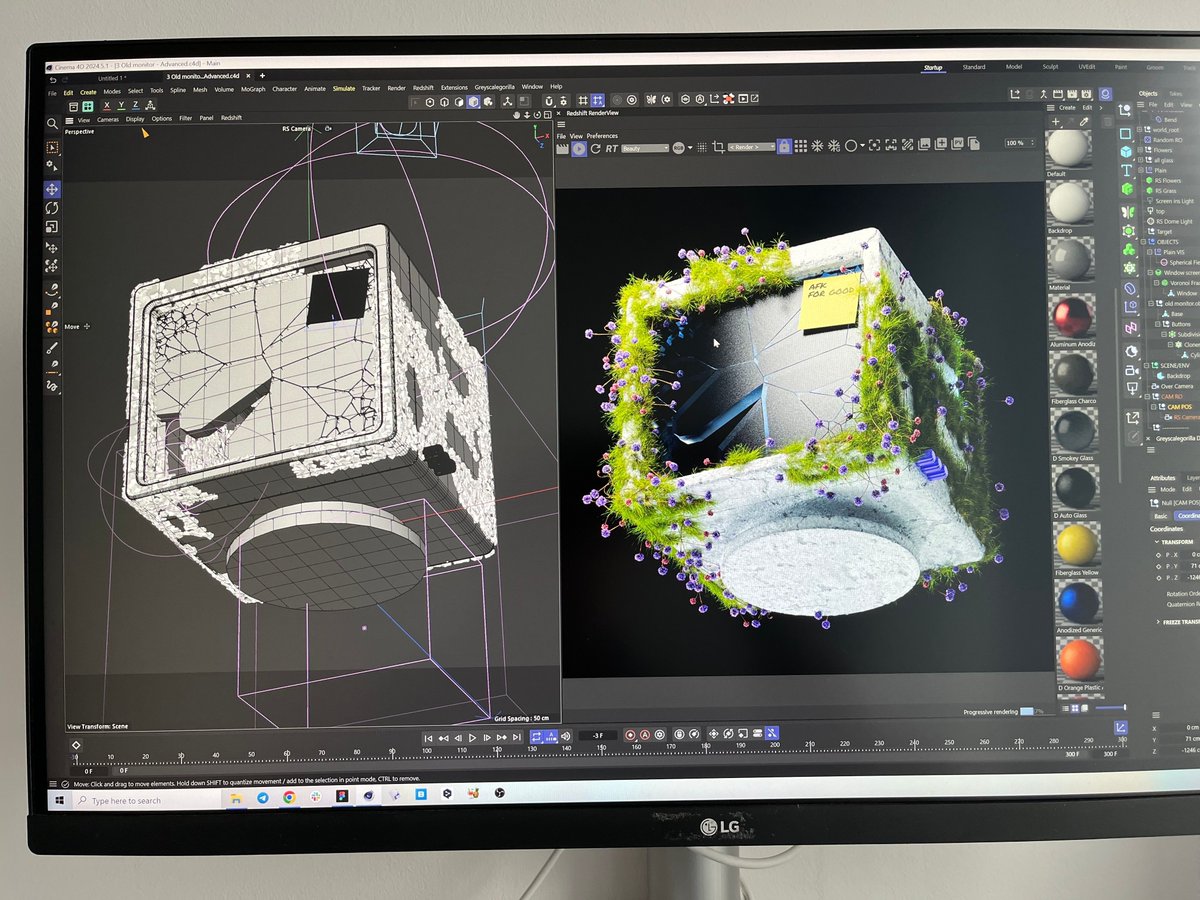Go to start of timeline button
1200x900 pixels.
[428, 738]
